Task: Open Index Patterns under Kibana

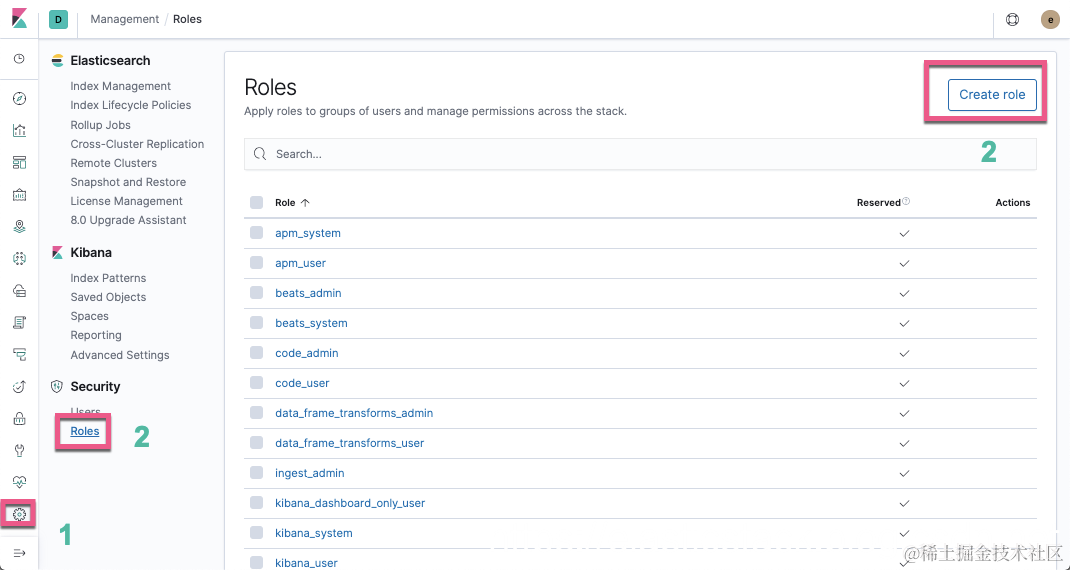Action: click(x=108, y=278)
